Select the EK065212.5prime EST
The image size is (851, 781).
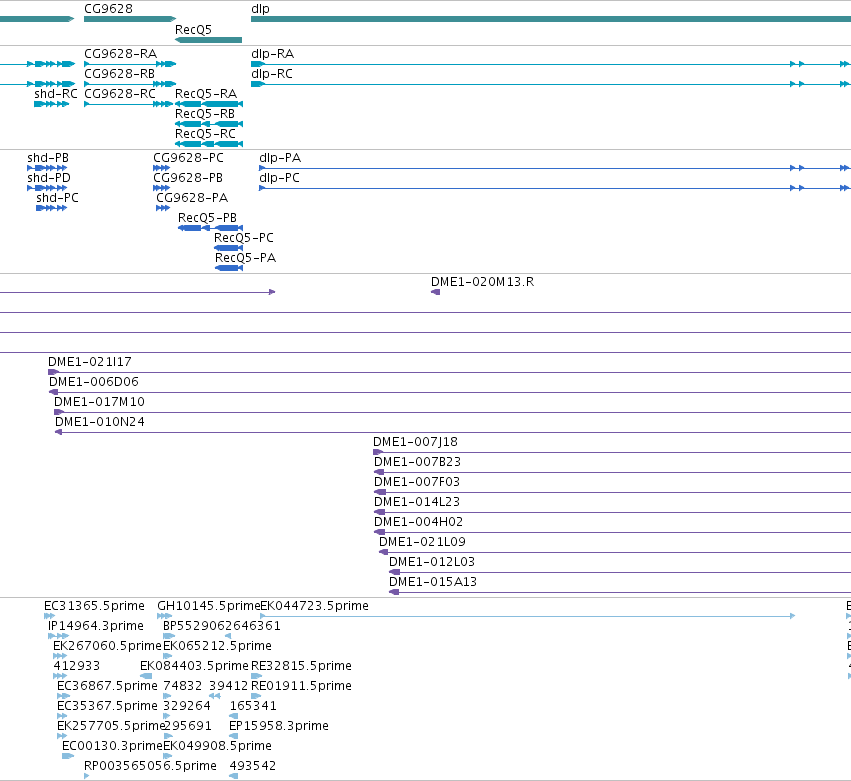pos(167,656)
